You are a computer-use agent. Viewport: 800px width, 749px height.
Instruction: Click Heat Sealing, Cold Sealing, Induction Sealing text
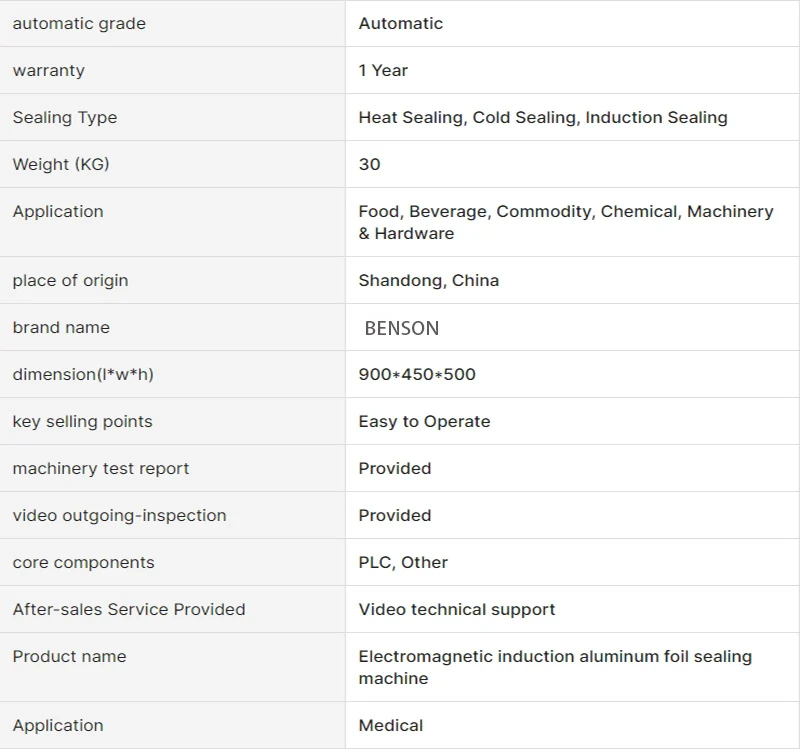click(x=543, y=117)
